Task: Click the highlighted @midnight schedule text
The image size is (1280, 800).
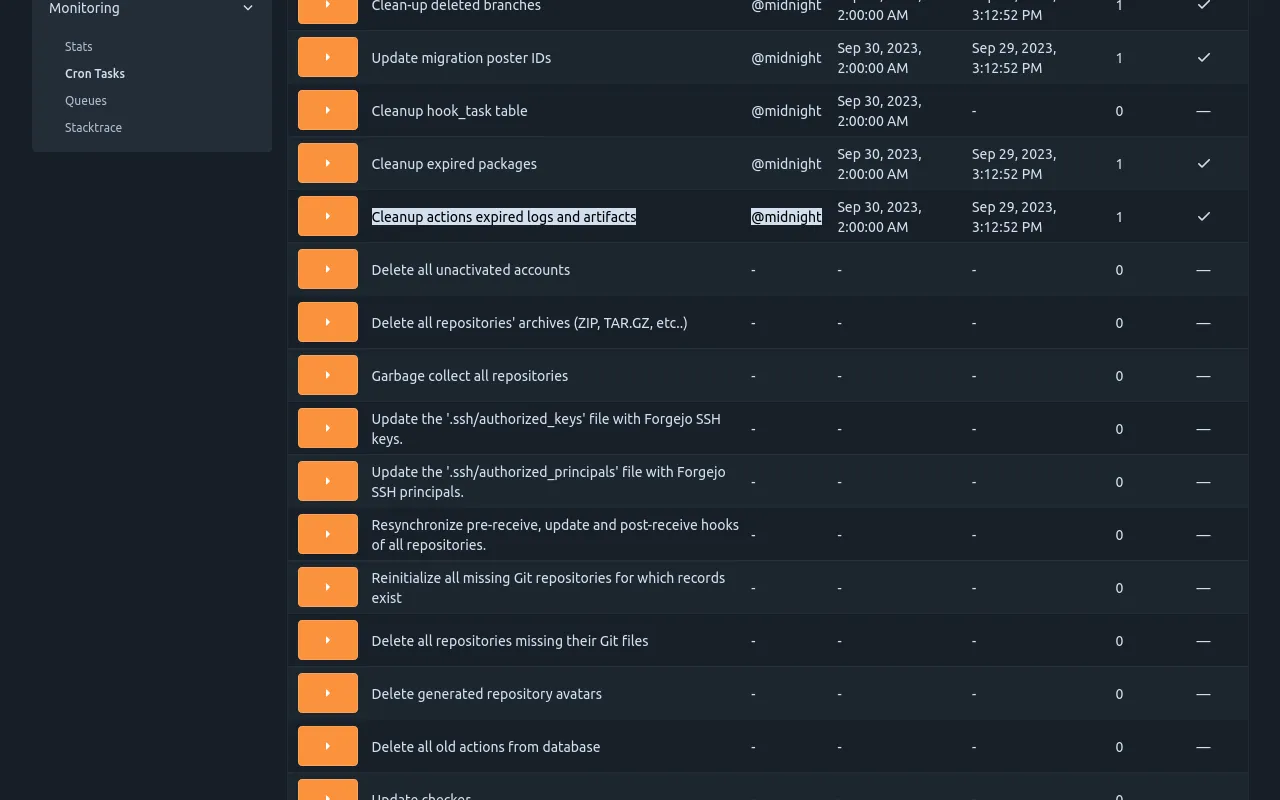Action: [x=786, y=216]
